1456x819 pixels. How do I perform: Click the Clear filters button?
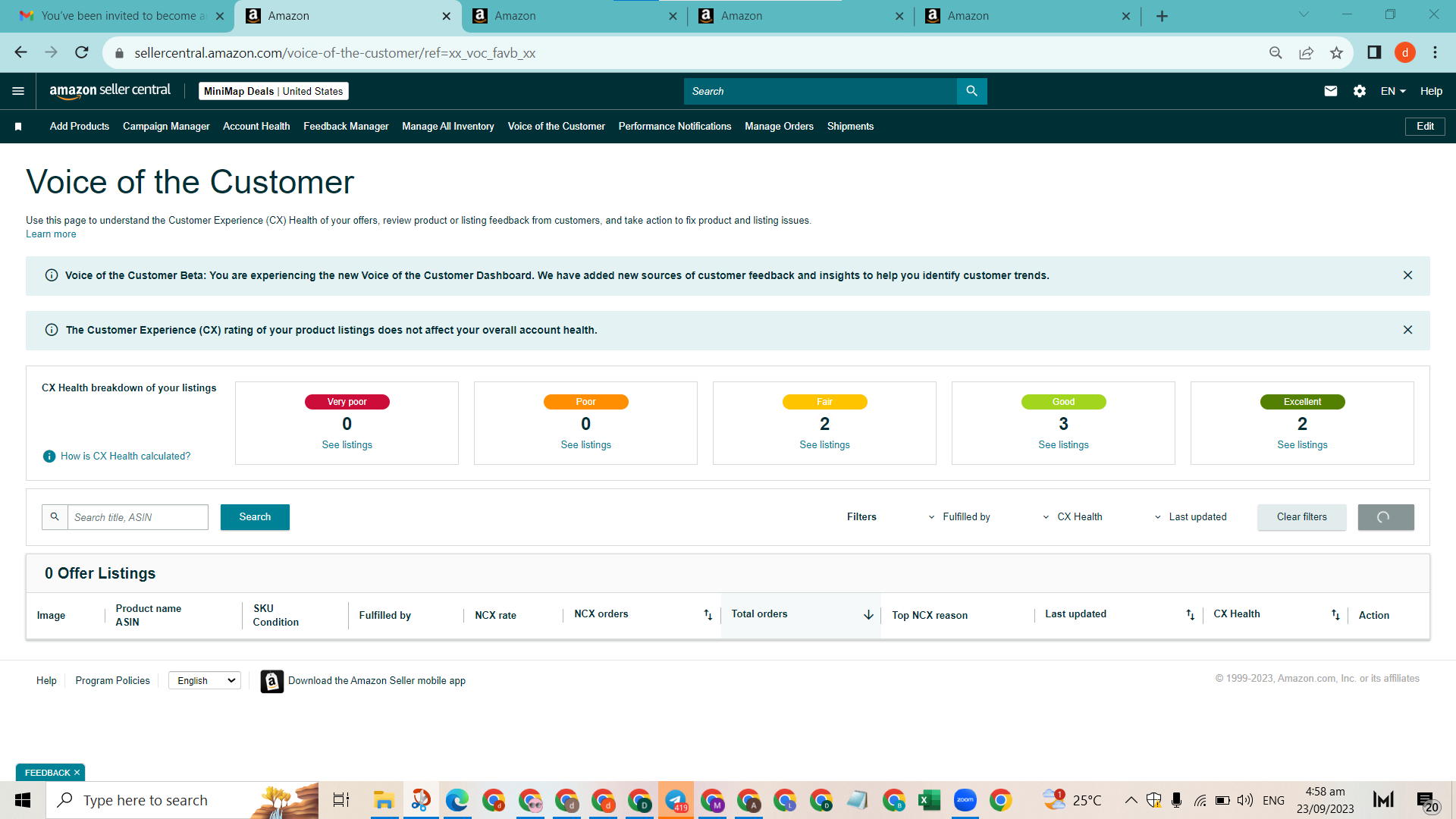1302,517
